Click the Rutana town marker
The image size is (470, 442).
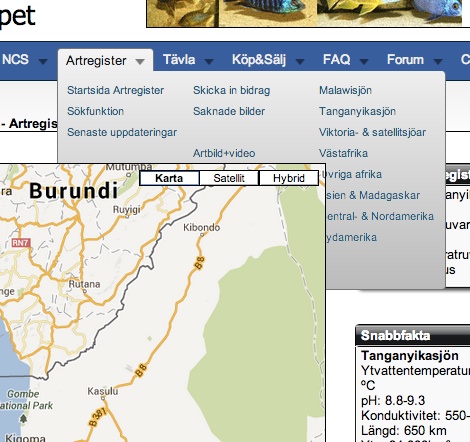pos(85,291)
